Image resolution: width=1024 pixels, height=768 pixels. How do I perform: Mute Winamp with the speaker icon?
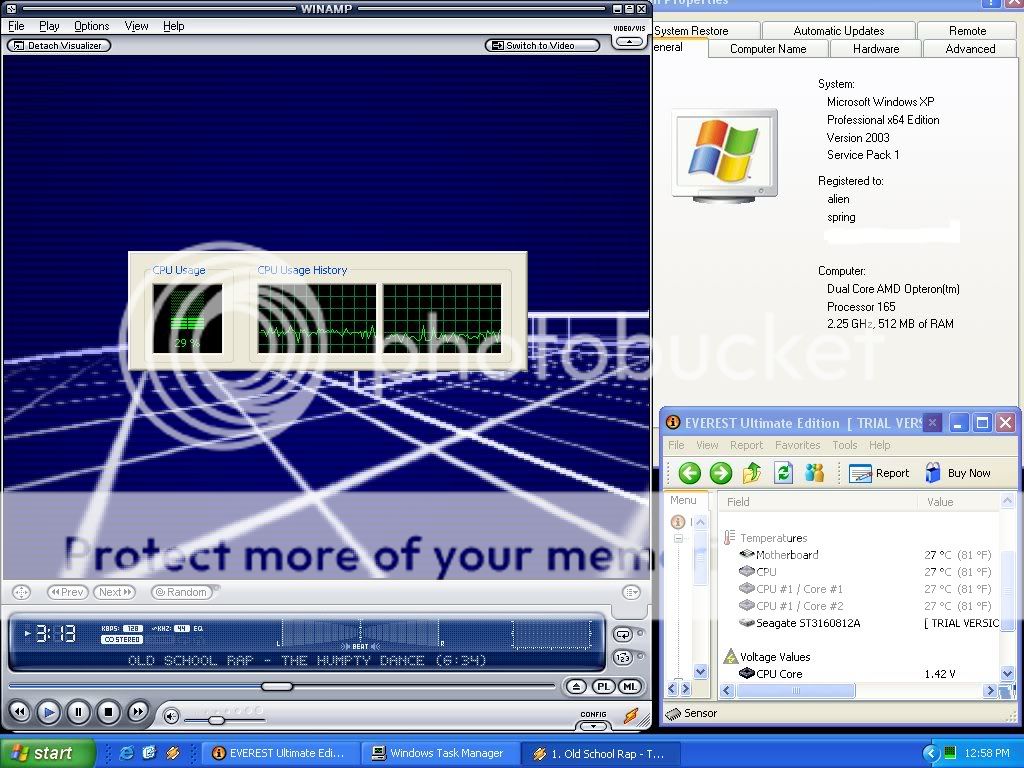click(172, 716)
